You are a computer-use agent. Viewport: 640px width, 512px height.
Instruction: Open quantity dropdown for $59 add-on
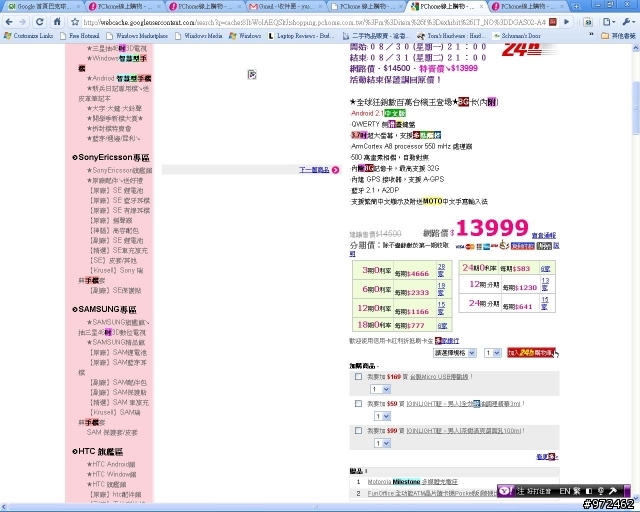(383, 416)
